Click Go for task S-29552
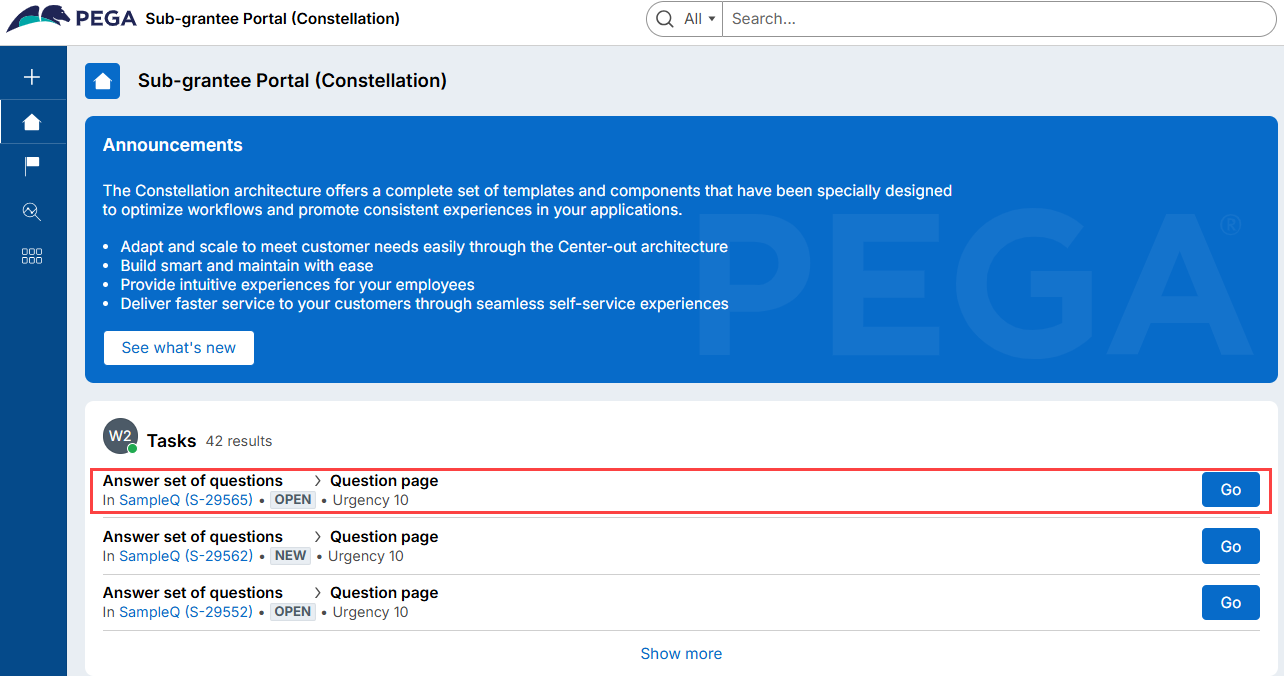 point(1230,602)
